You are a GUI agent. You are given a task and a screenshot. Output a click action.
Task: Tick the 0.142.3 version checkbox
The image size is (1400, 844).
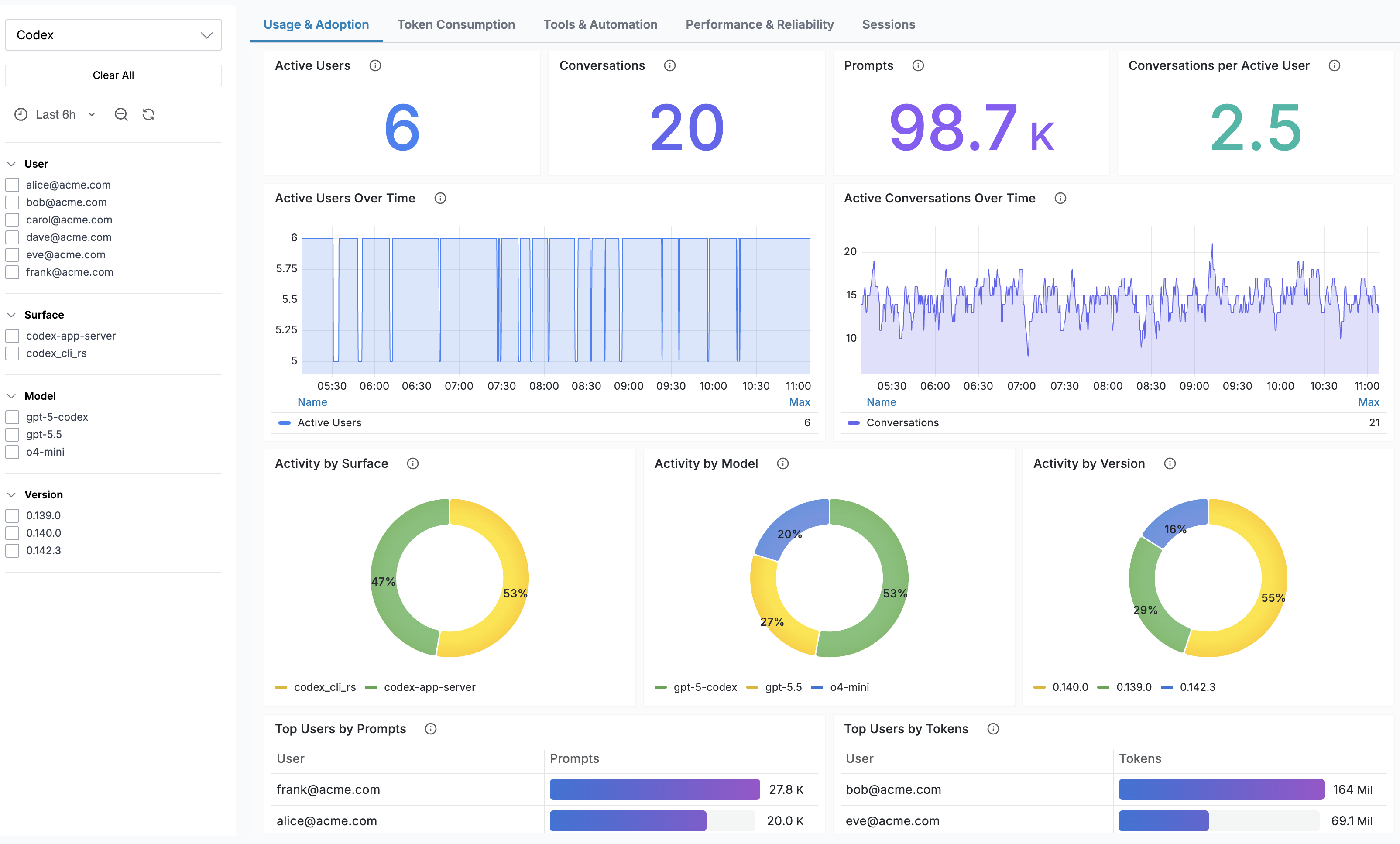[13, 551]
